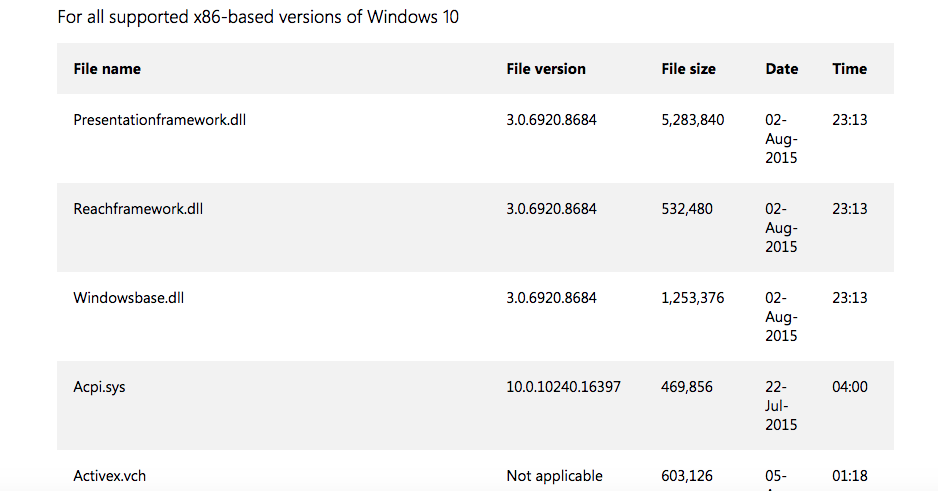Click 'Not applicable' version for Activex.vch
Viewport: 938px width, 491px height.
coord(555,476)
